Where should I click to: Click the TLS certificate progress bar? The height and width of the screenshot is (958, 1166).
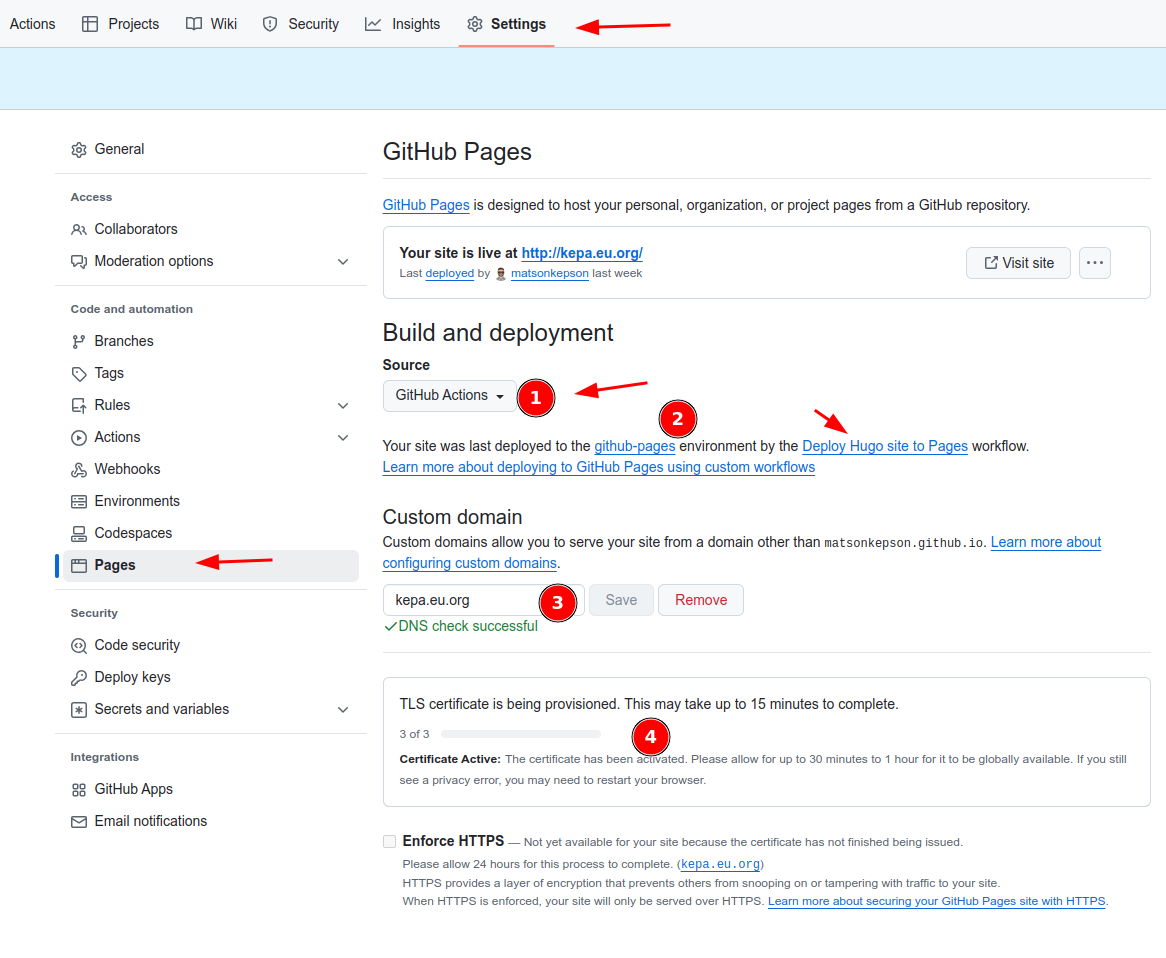coord(520,734)
